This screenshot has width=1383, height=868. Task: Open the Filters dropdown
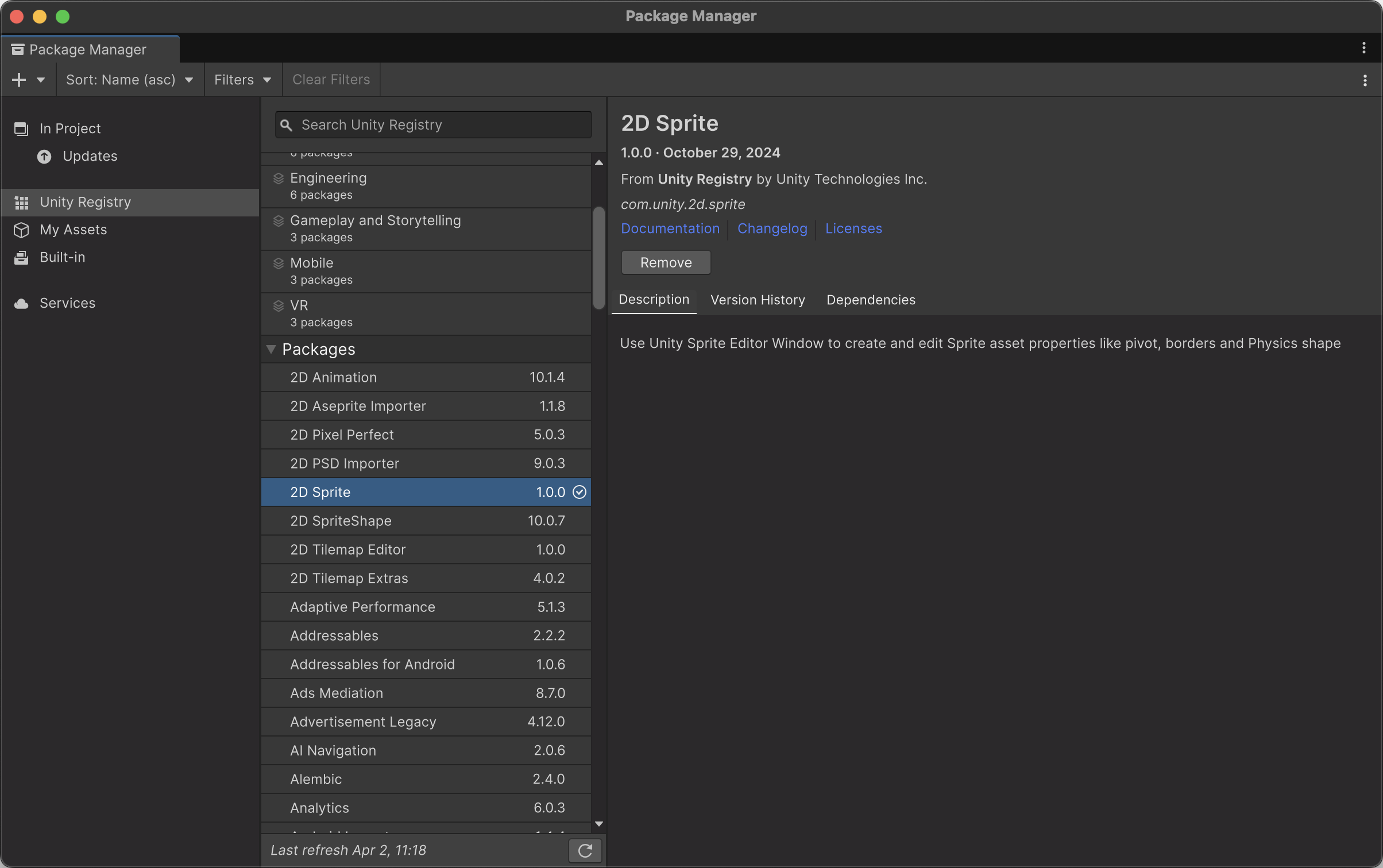pos(243,80)
